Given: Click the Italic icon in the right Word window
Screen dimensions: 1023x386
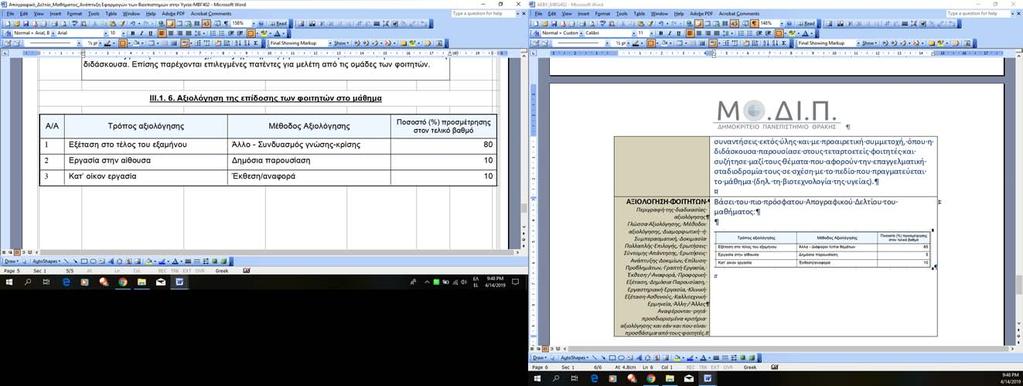Looking at the screenshot, I should point(670,33).
